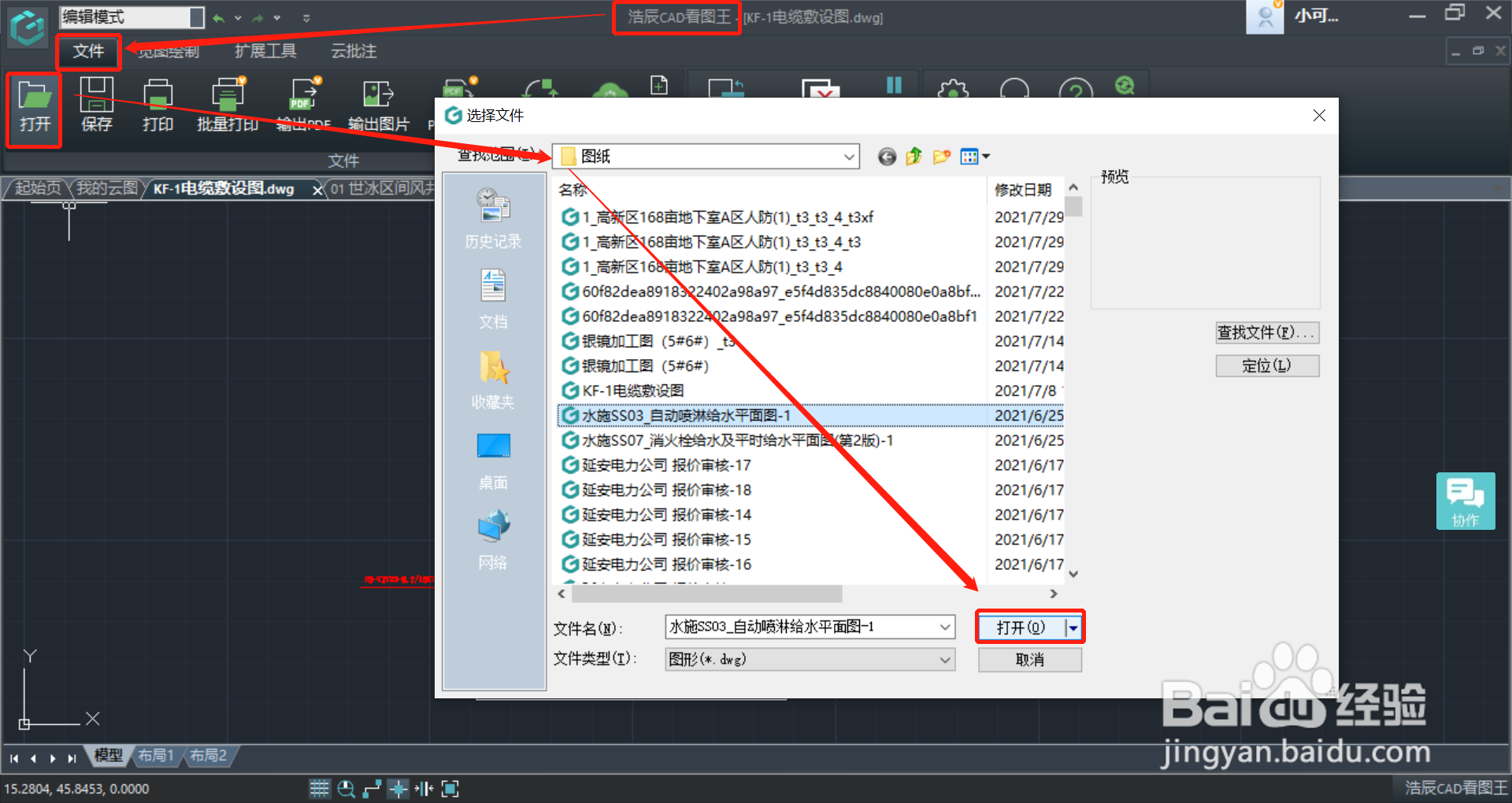Screen dimensions: 1512x803
Task: Click the 名称 column header
Action: coord(573,190)
